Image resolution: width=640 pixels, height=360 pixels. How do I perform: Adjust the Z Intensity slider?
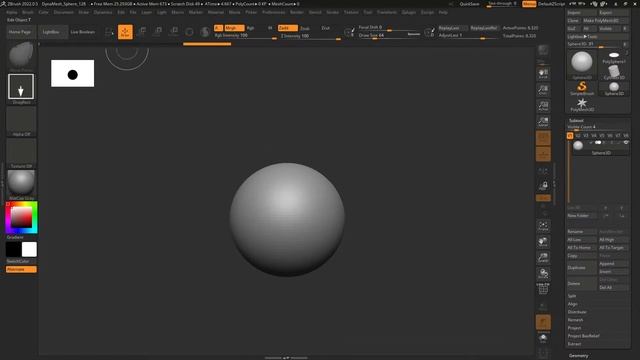(310, 36)
